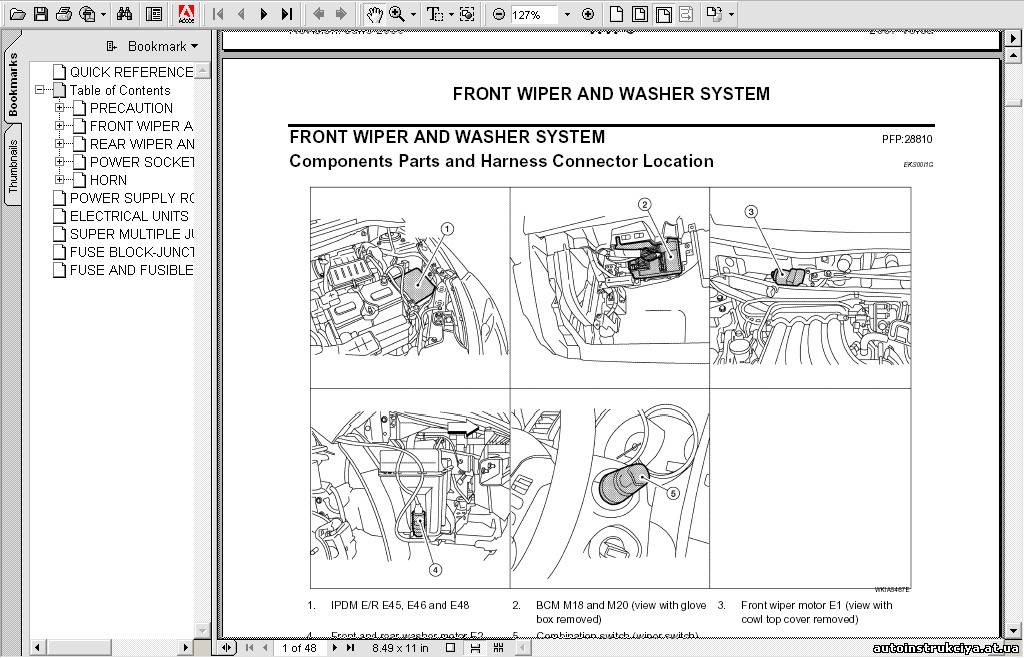This screenshot has width=1024, height=658.
Task: Jump to last page in top toolbar
Action: pyautogui.click(x=287, y=14)
